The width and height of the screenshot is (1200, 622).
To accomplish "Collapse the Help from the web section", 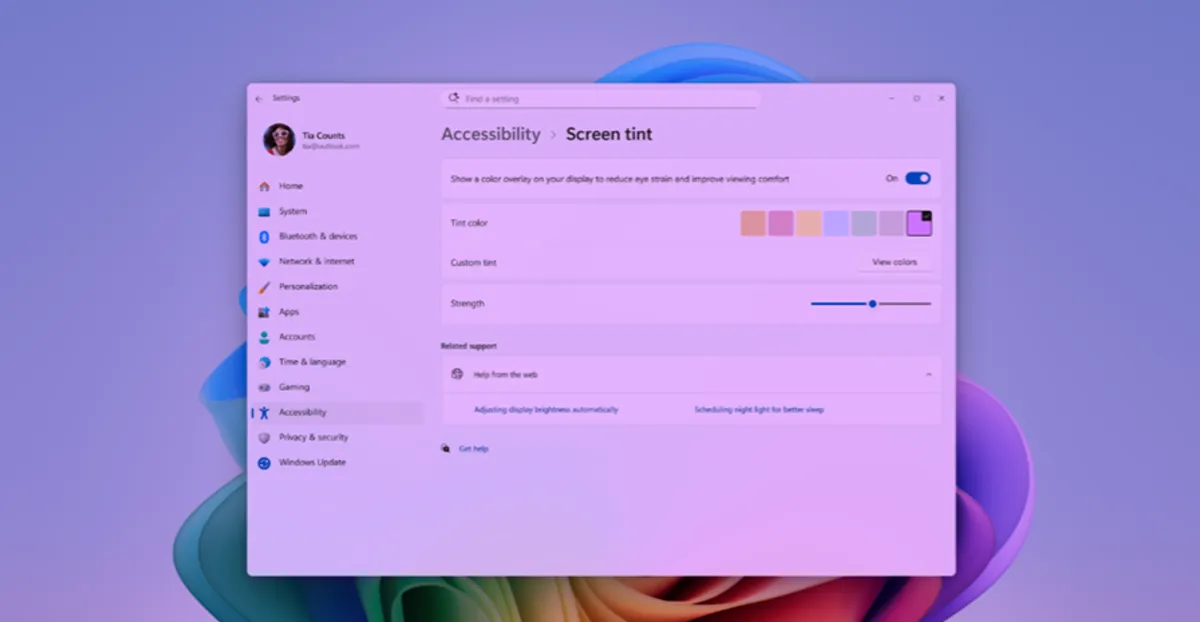I will [x=928, y=374].
